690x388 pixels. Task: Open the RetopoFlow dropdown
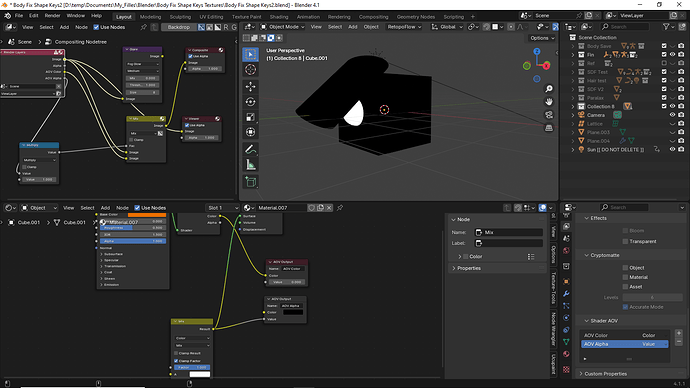pos(404,27)
